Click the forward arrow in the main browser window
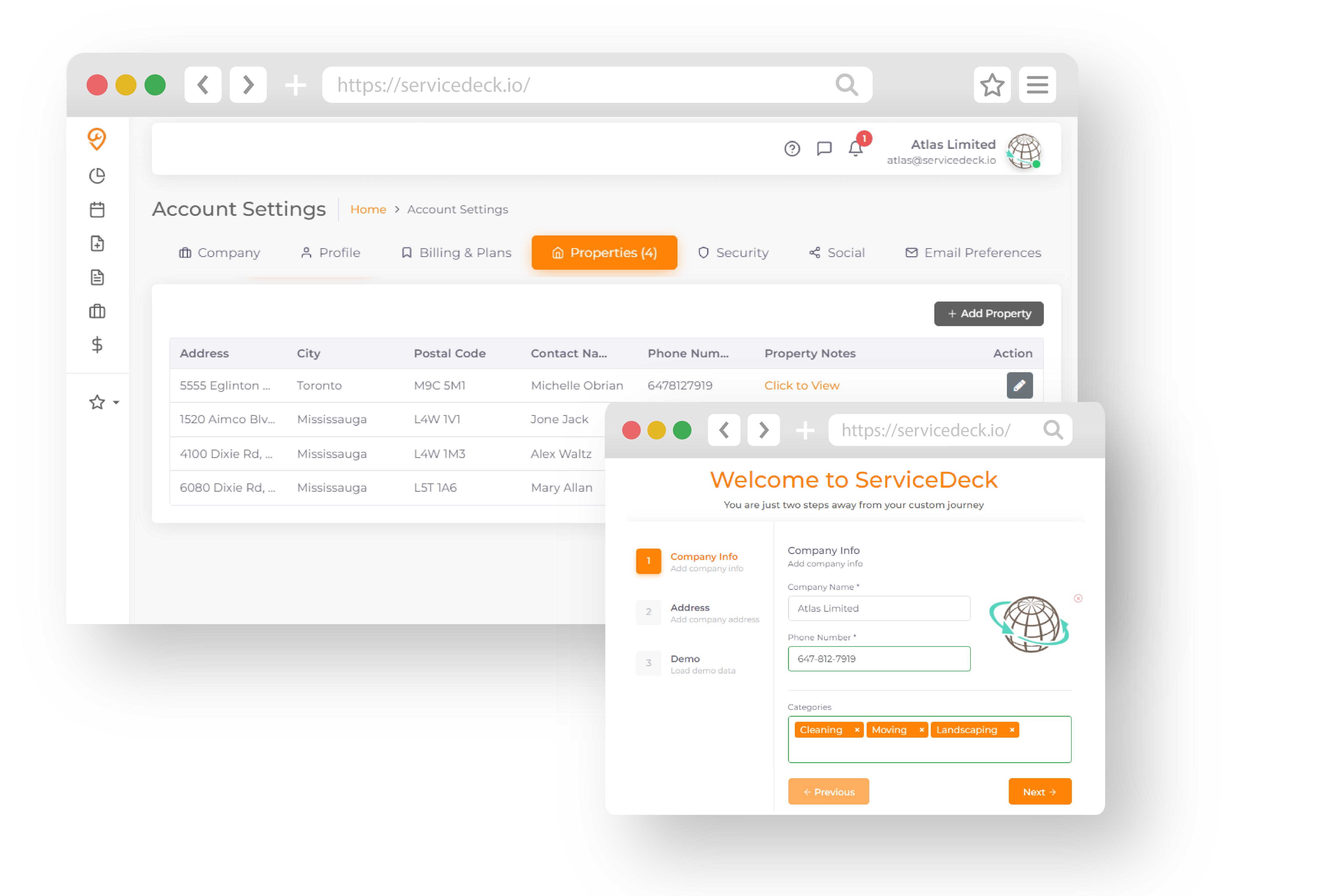Screen dimensions: 1332x896 tap(248, 85)
